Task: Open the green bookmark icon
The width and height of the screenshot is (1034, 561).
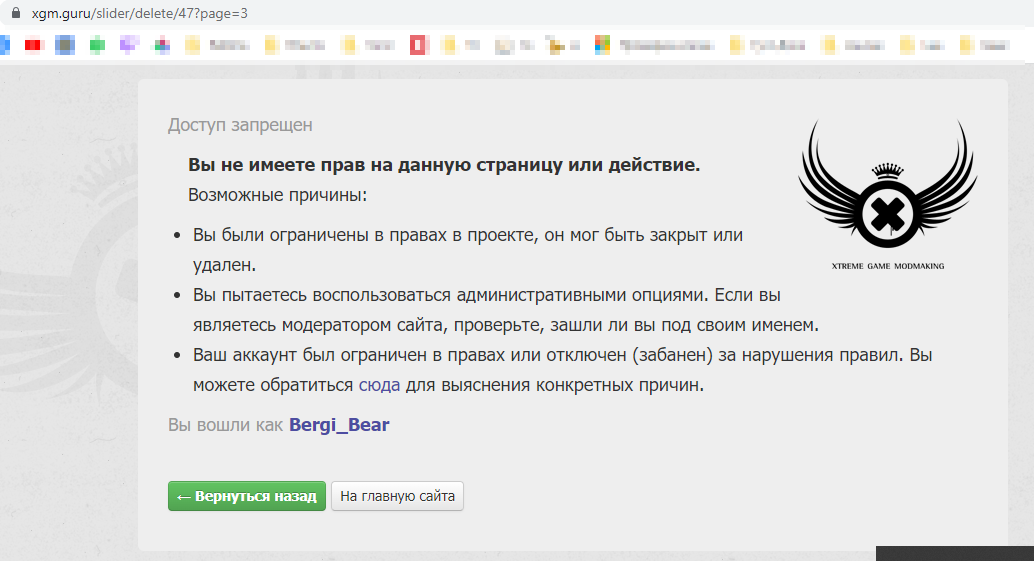Action: pyautogui.click(x=97, y=45)
